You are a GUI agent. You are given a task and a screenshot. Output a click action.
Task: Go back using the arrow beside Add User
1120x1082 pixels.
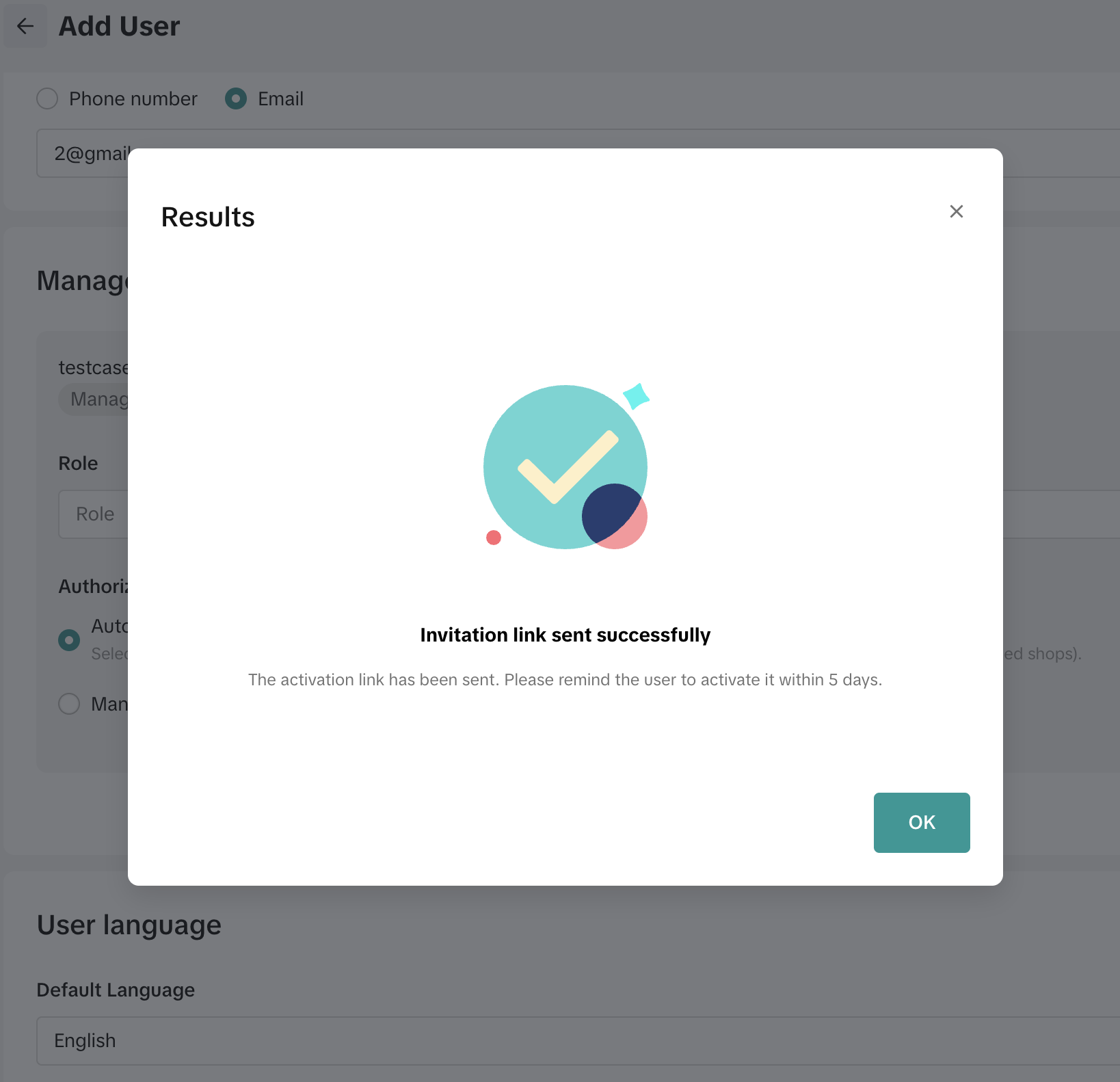pos(25,27)
